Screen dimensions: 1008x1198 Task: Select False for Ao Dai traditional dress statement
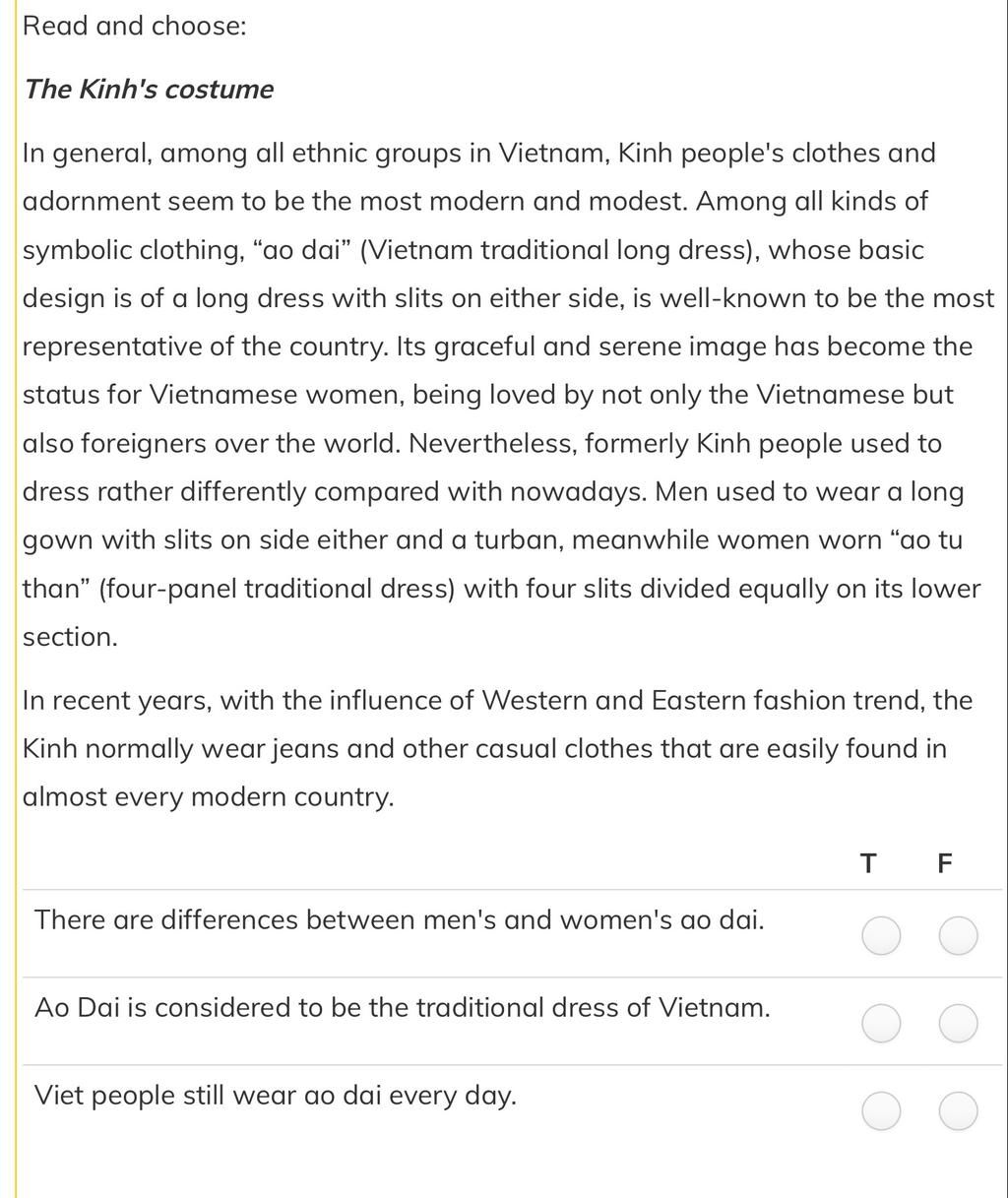958,1024
